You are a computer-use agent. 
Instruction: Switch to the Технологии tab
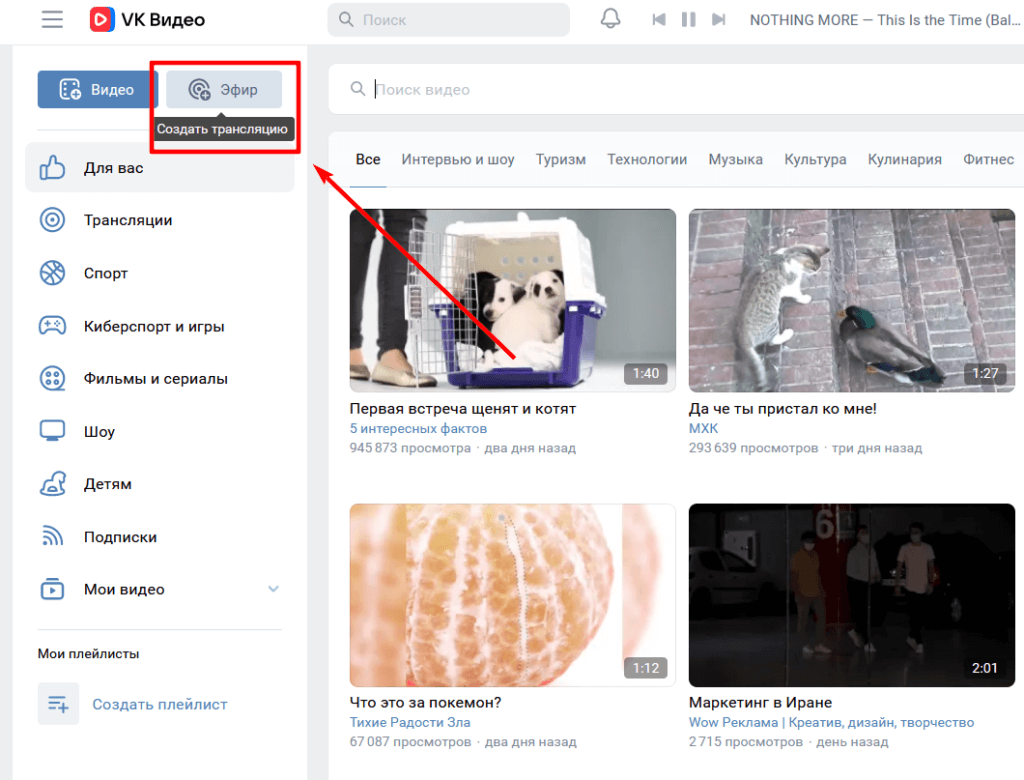pyautogui.click(x=647, y=159)
